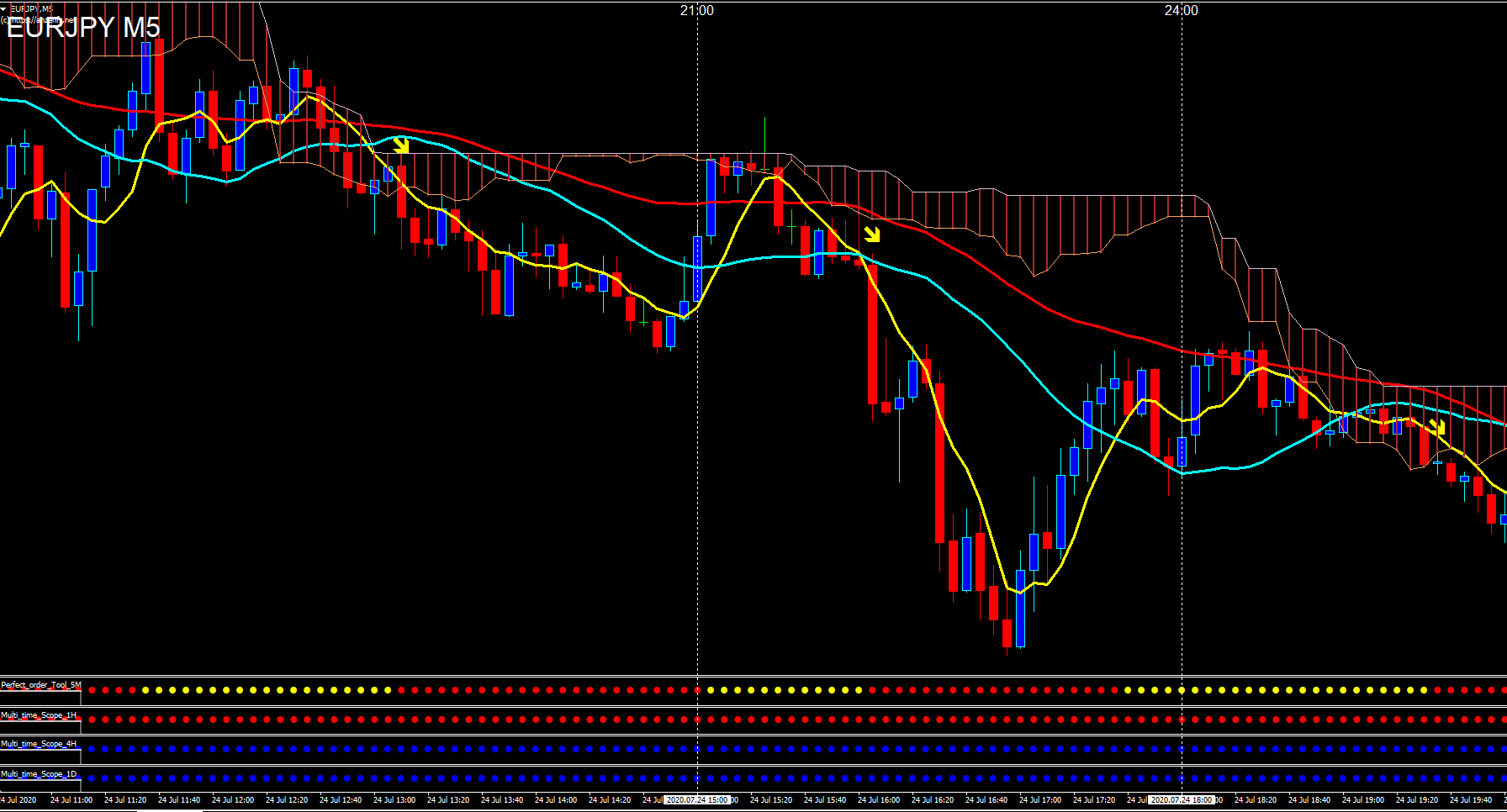Click the 24 Jul 15:20 time axis label
The width and height of the screenshot is (1507, 812).
771,800
